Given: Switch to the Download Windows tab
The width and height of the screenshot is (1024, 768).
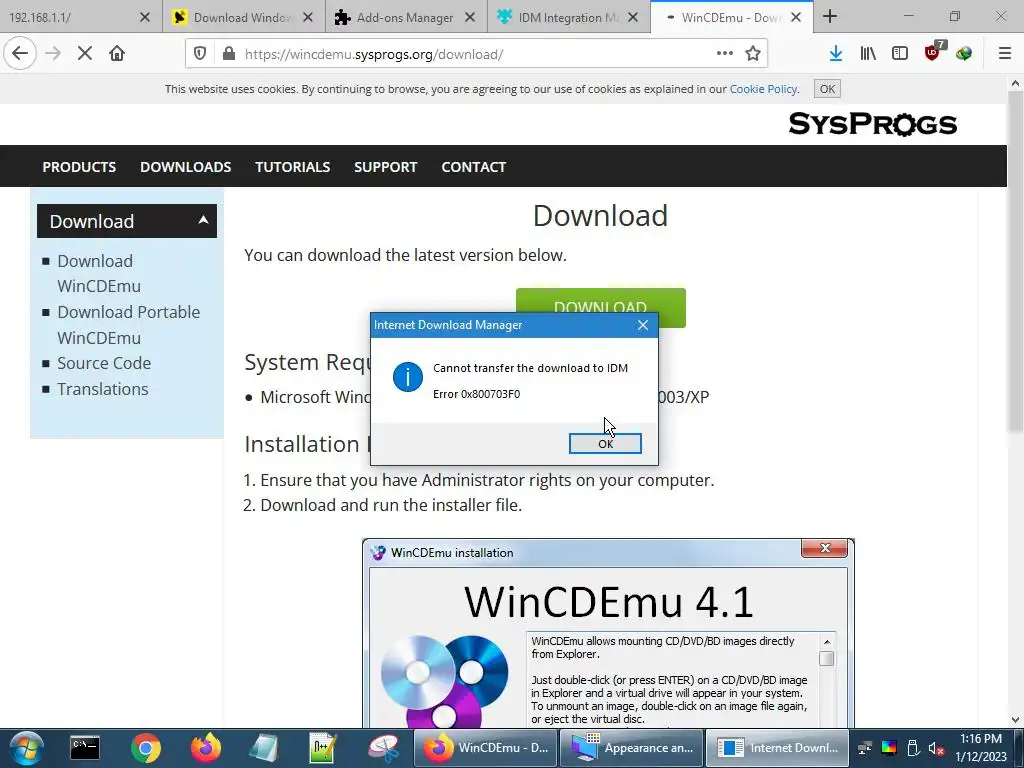Looking at the screenshot, I should (243, 17).
